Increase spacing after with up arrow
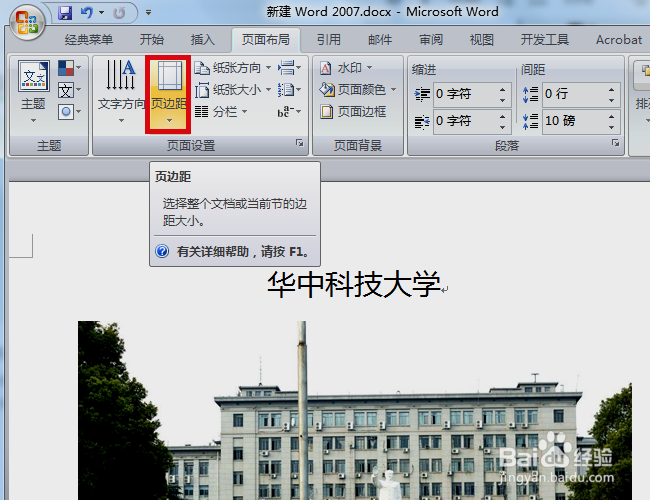This screenshot has height=500, width=650. pos(611,116)
